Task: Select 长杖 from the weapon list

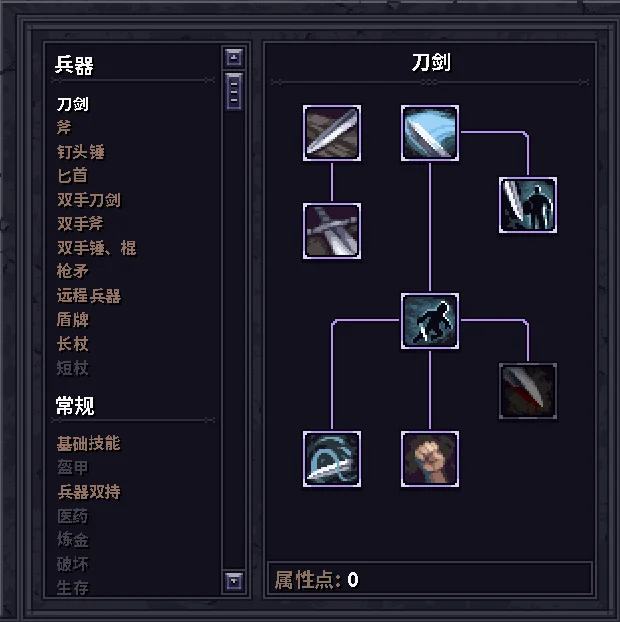Action: (x=72, y=344)
